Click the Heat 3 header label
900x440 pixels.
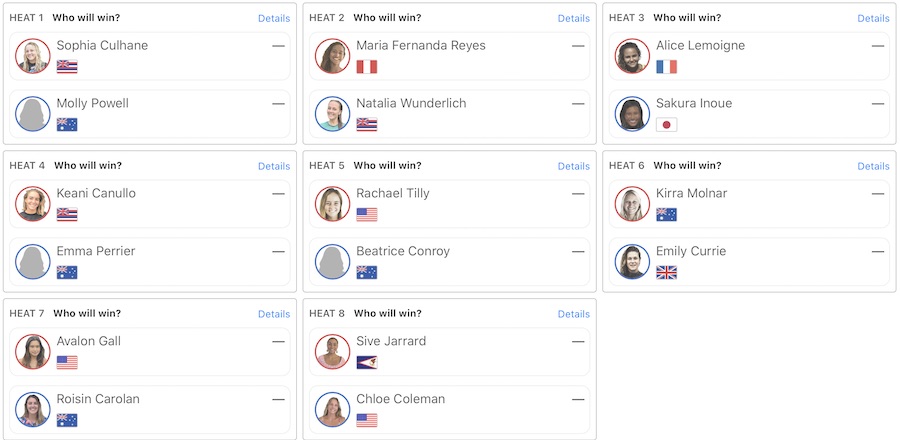(627, 18)
